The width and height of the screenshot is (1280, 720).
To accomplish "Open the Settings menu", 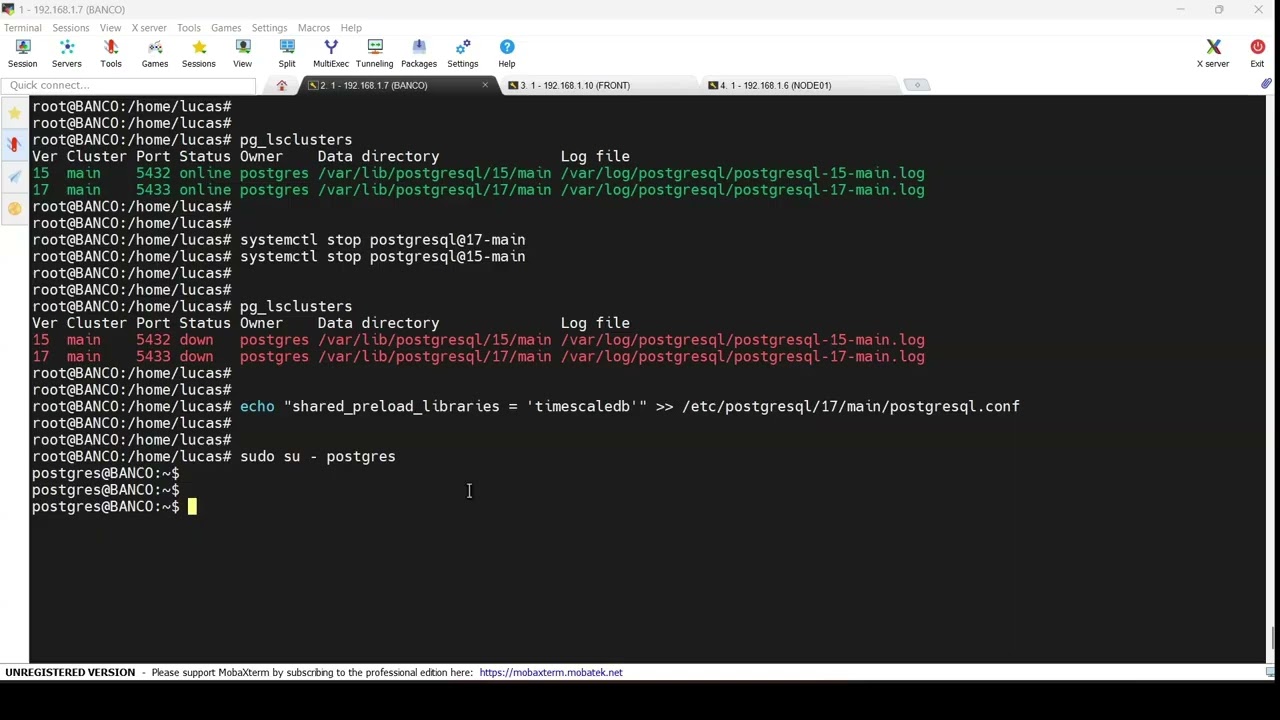I will (x=269, y=28).
